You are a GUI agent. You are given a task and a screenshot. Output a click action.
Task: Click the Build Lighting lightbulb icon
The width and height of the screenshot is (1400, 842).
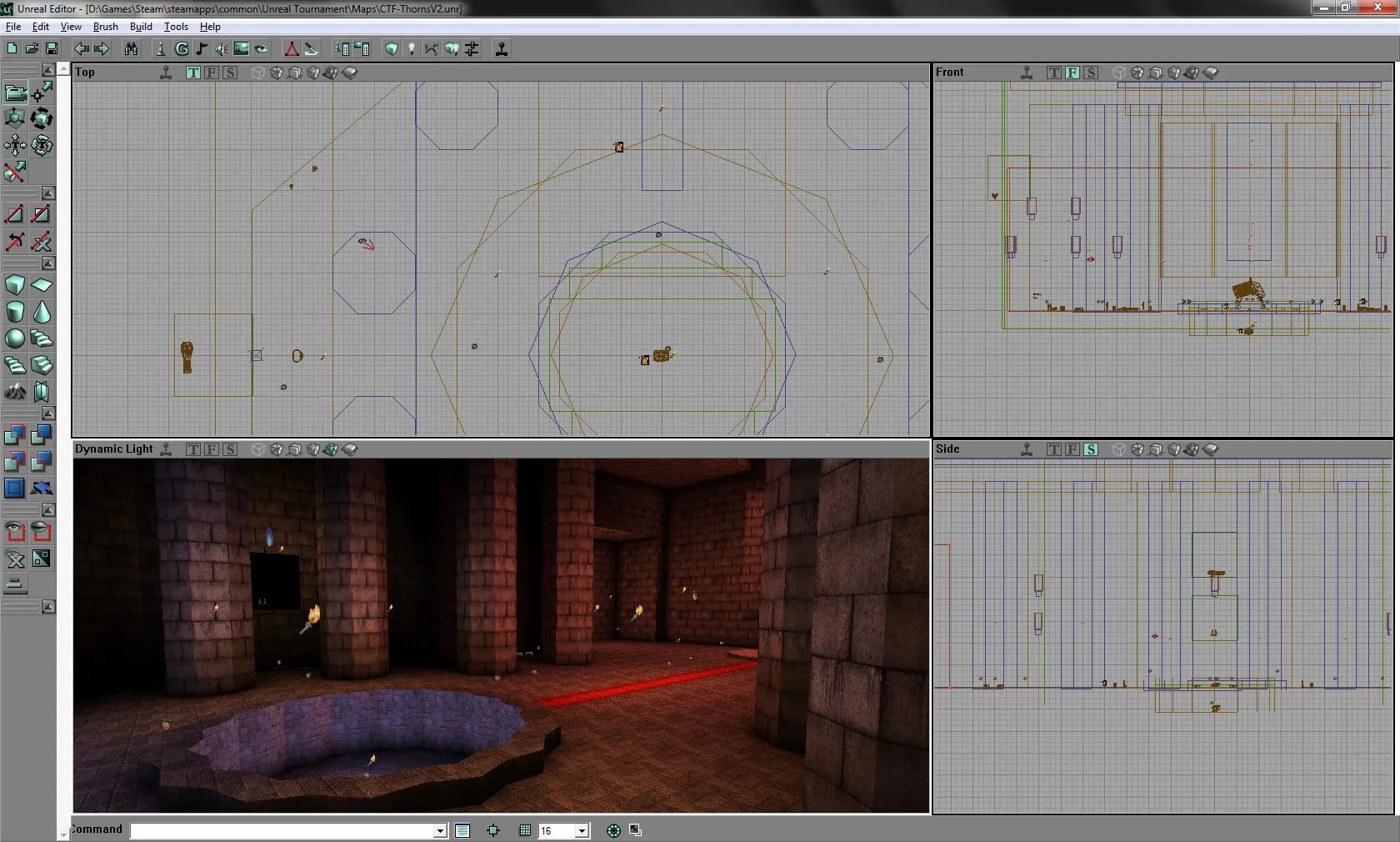(411, 49)
